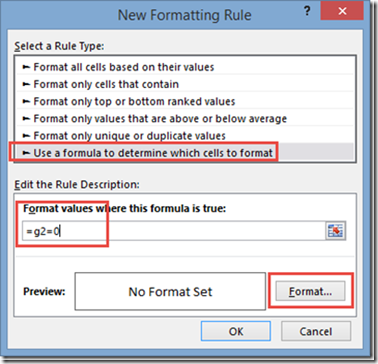Click the arrow bullet beside Format all cells
This screenshot has height=364, width=378.
point(26,67)
